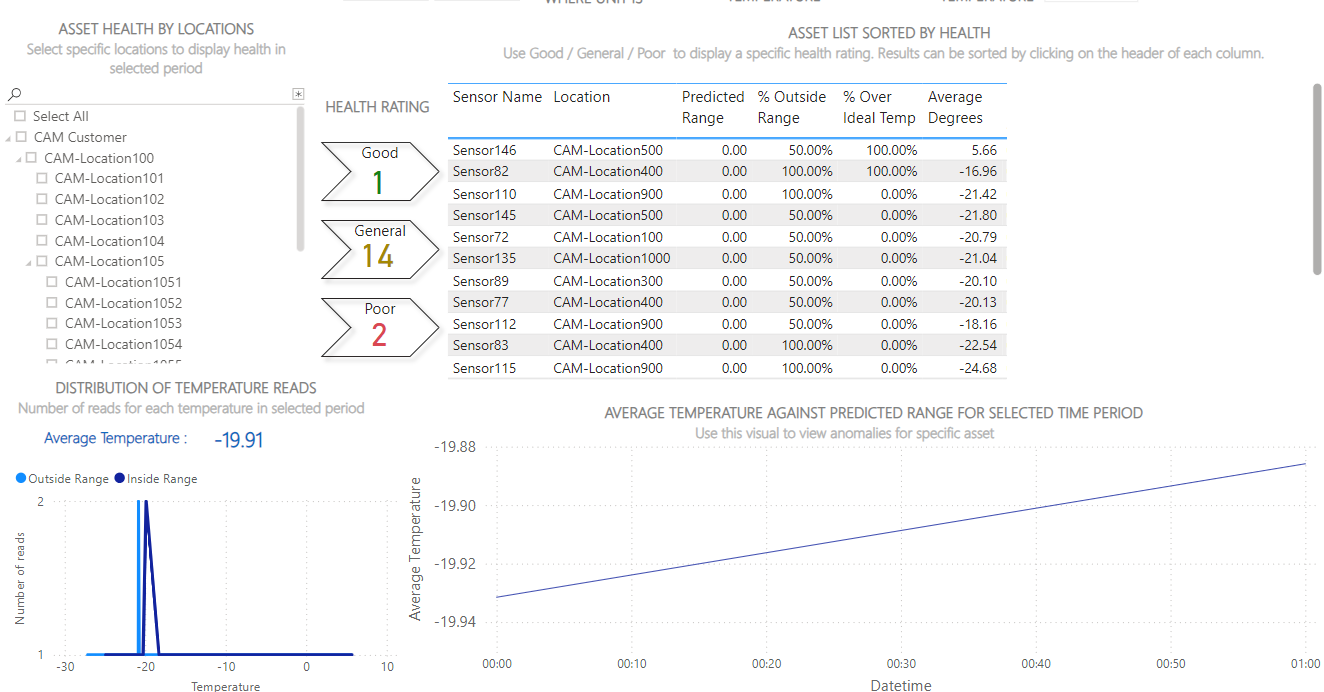Select the Good health rating arrow
The width and height of the screenshot is (1324, 692).
379,172
